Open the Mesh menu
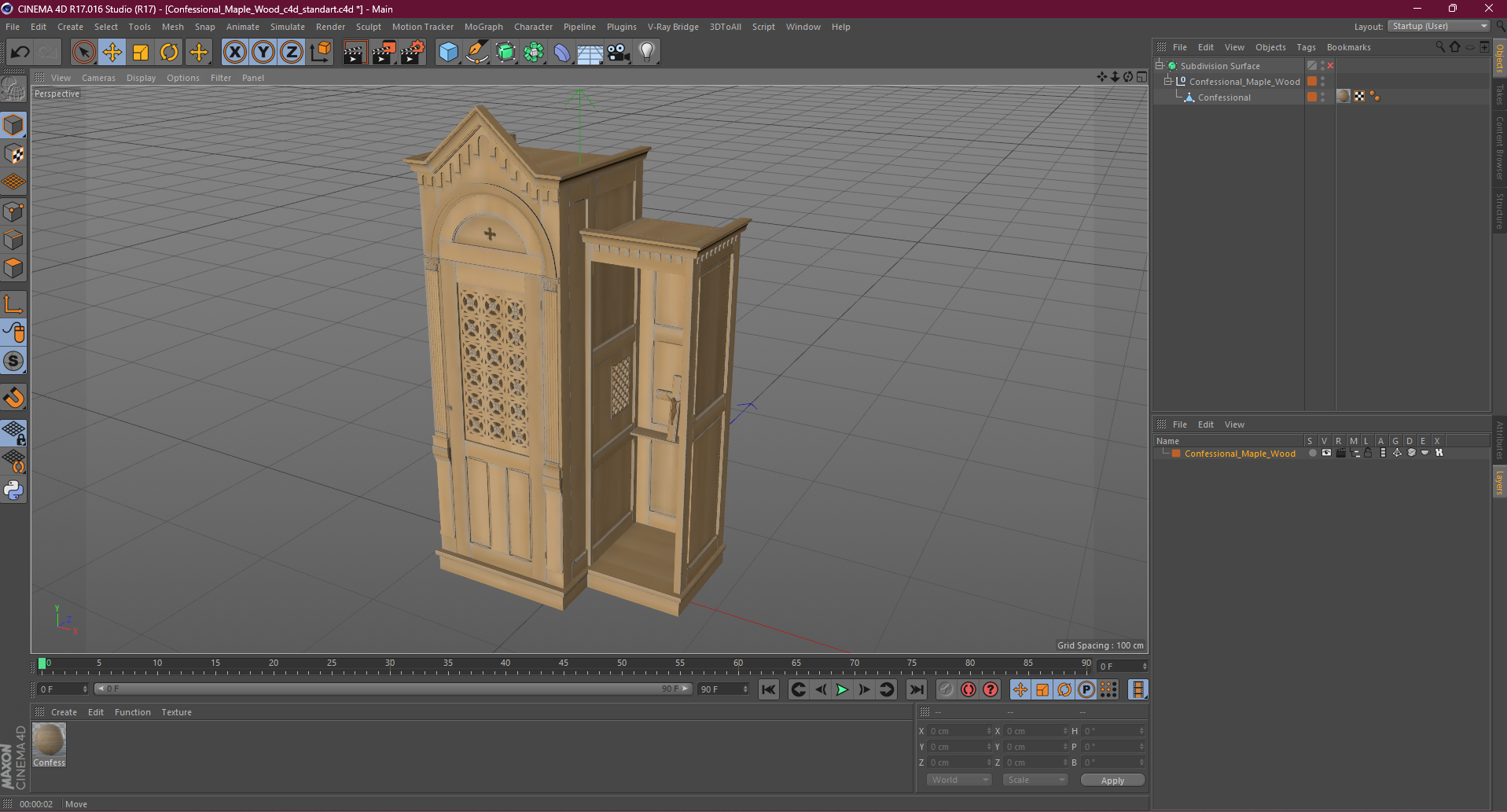 pos(173,27)
